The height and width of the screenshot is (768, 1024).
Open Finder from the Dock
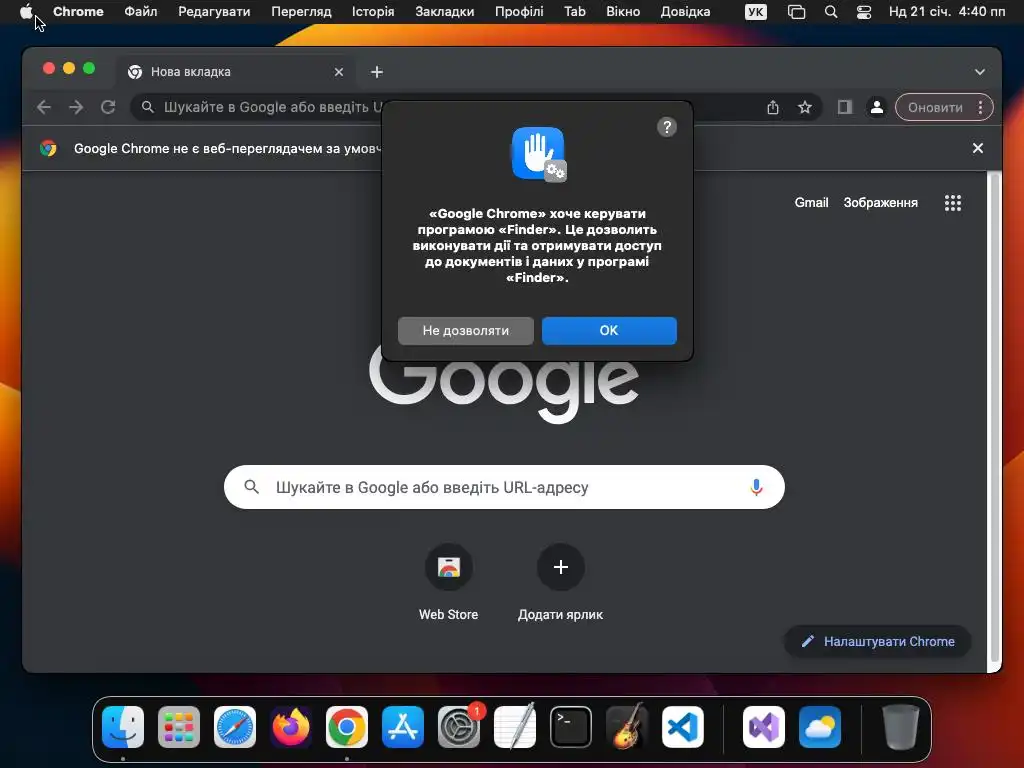(123, 727)
